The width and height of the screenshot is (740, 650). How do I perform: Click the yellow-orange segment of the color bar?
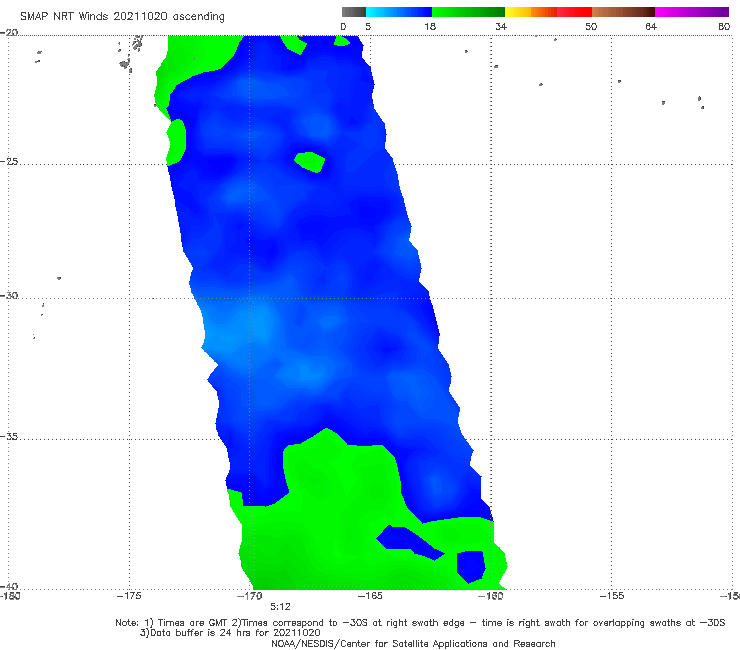point(530,12)
